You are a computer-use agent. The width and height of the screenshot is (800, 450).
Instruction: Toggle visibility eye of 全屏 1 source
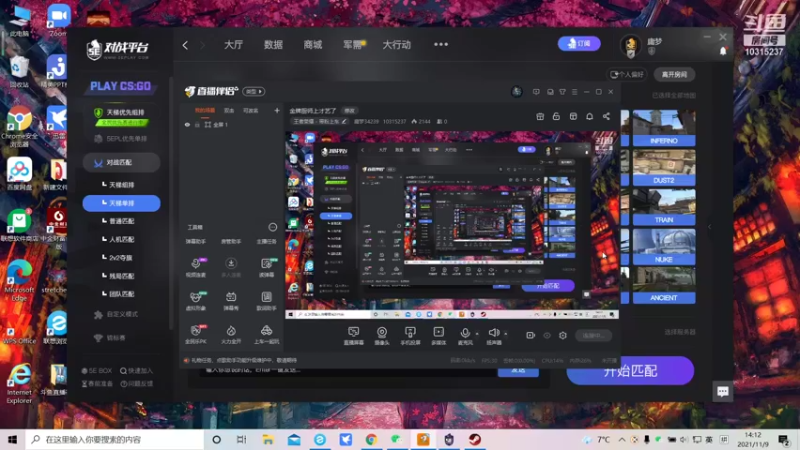click(187, 124)
